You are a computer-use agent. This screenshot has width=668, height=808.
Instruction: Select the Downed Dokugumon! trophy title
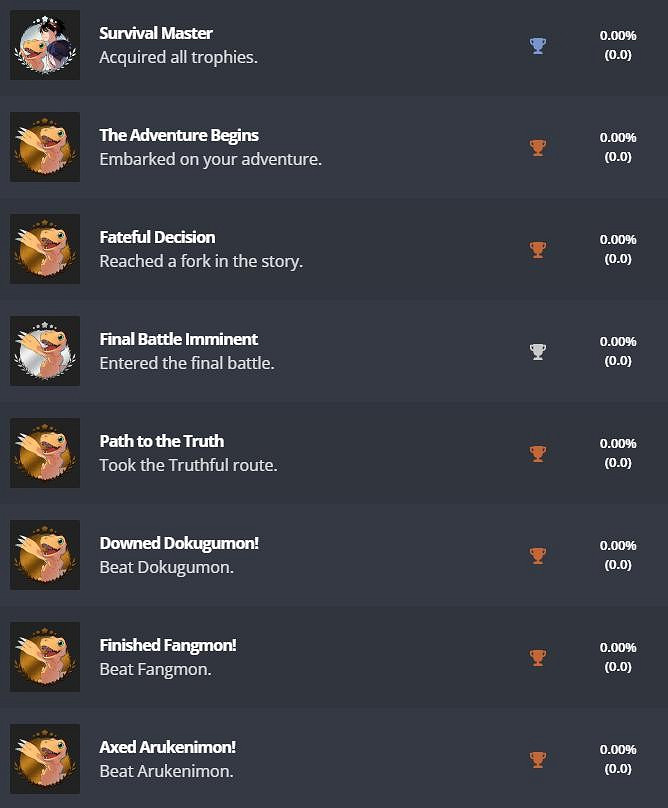click(x=179, y=543)
